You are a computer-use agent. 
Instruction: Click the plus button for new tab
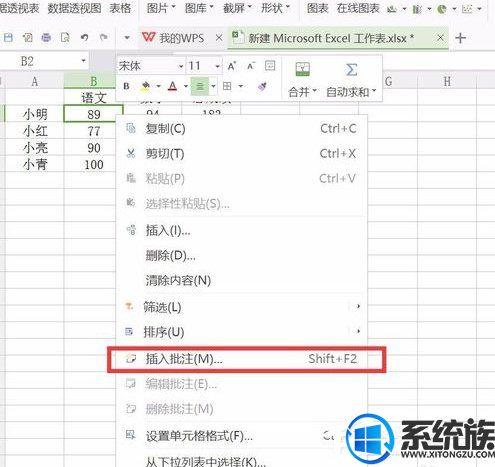pyautogui.click(x=460, y=38)
